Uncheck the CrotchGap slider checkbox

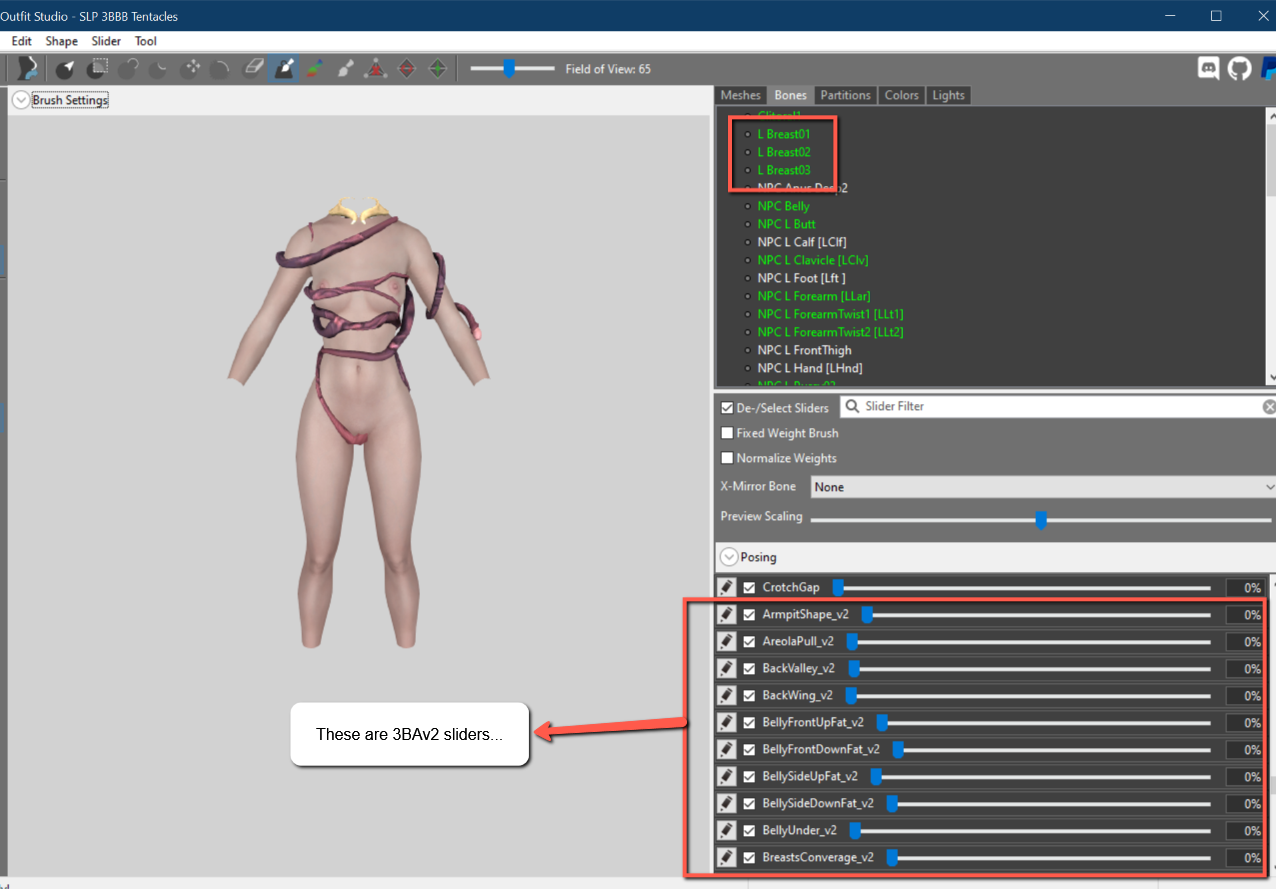[749, 588]
